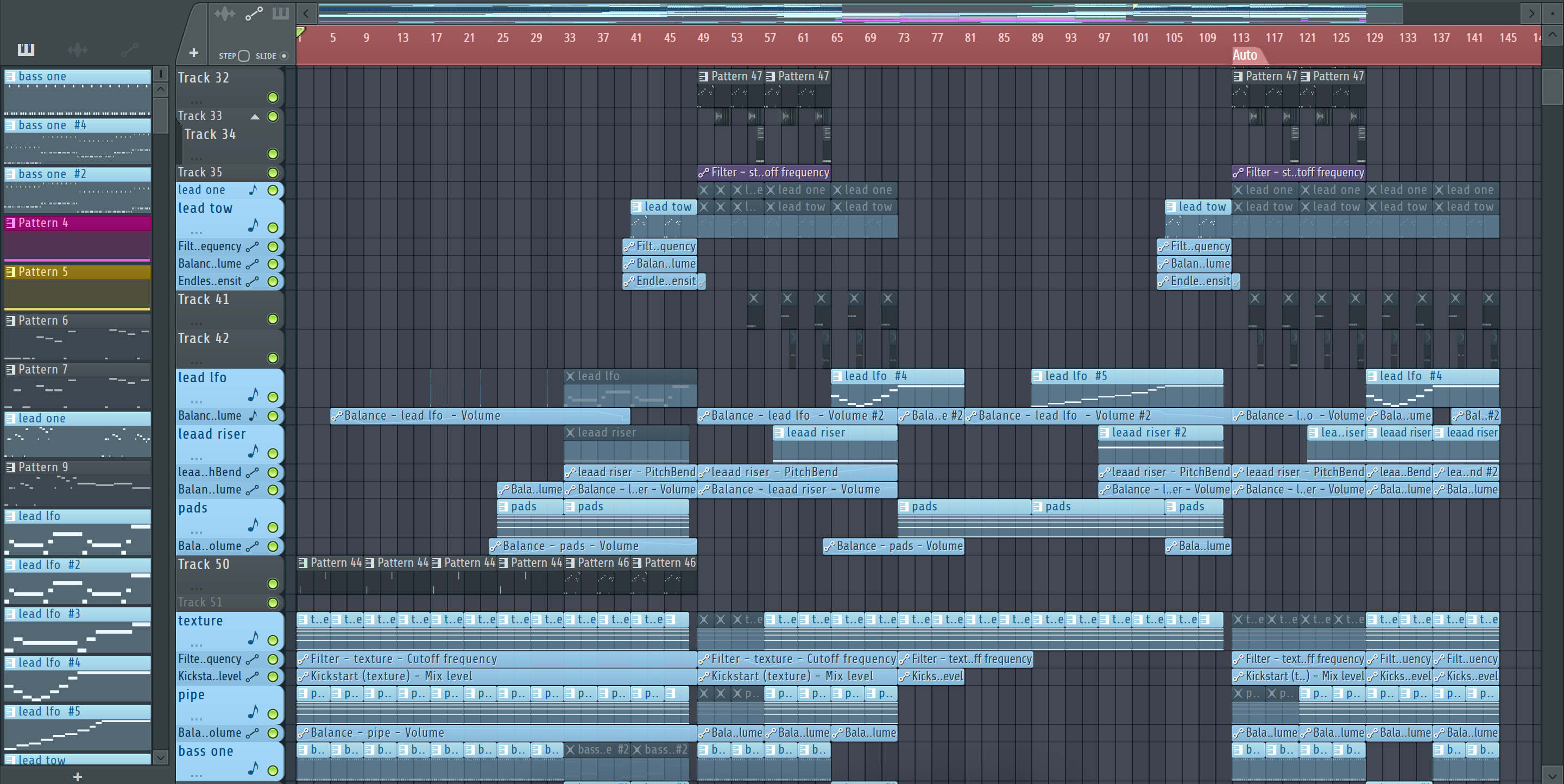Click the note icon on lead tow track
Screen dimensions: 1564x784
[253, 226]
